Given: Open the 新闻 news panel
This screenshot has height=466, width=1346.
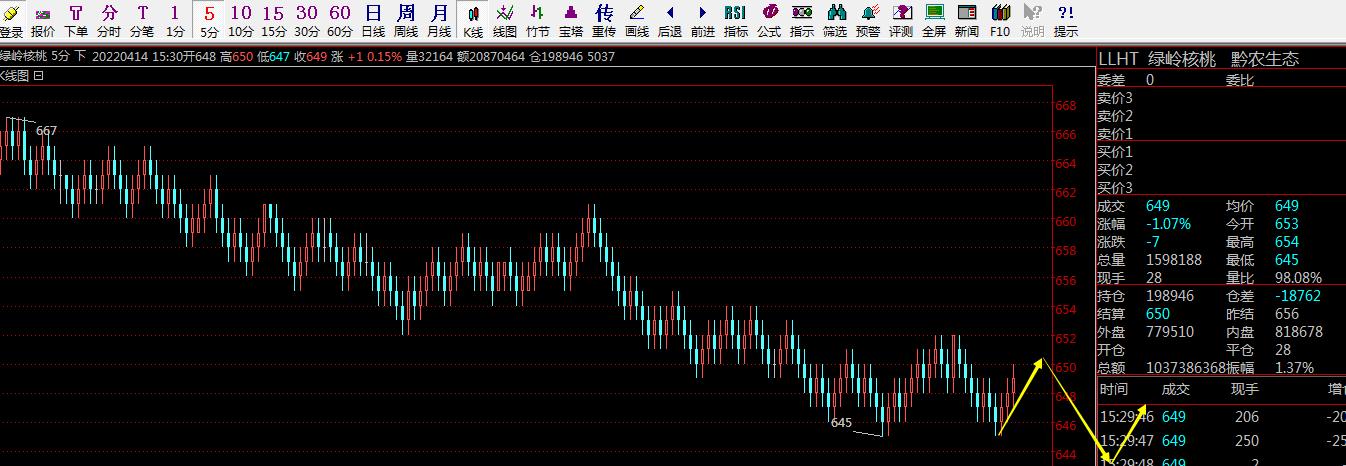Looking at the screenshot, I should click(x=967, y=20).
